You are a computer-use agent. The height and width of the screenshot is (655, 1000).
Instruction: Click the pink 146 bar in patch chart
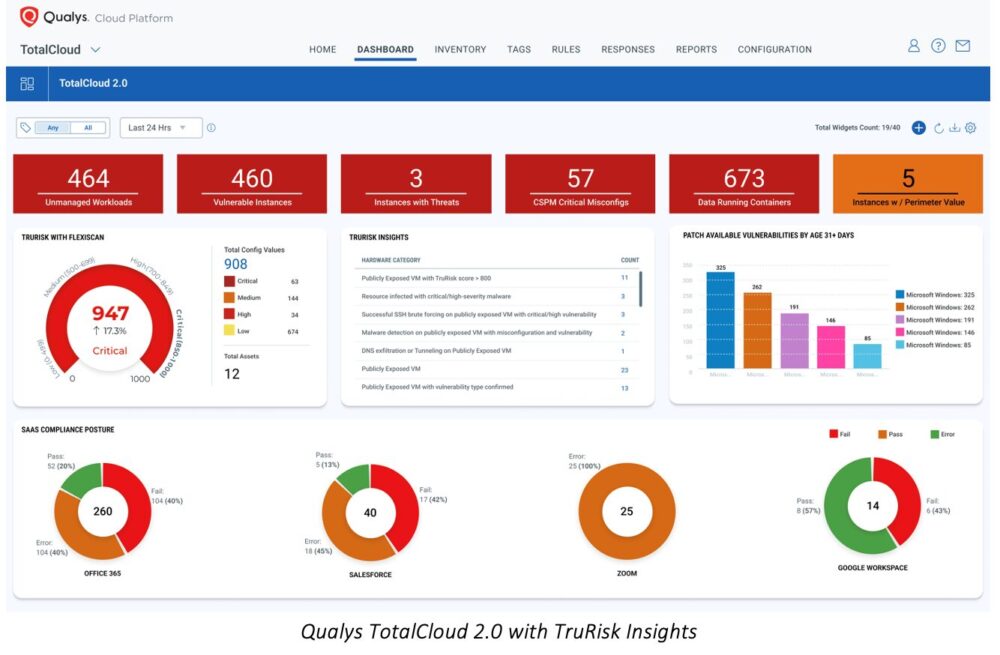(830, 347)
